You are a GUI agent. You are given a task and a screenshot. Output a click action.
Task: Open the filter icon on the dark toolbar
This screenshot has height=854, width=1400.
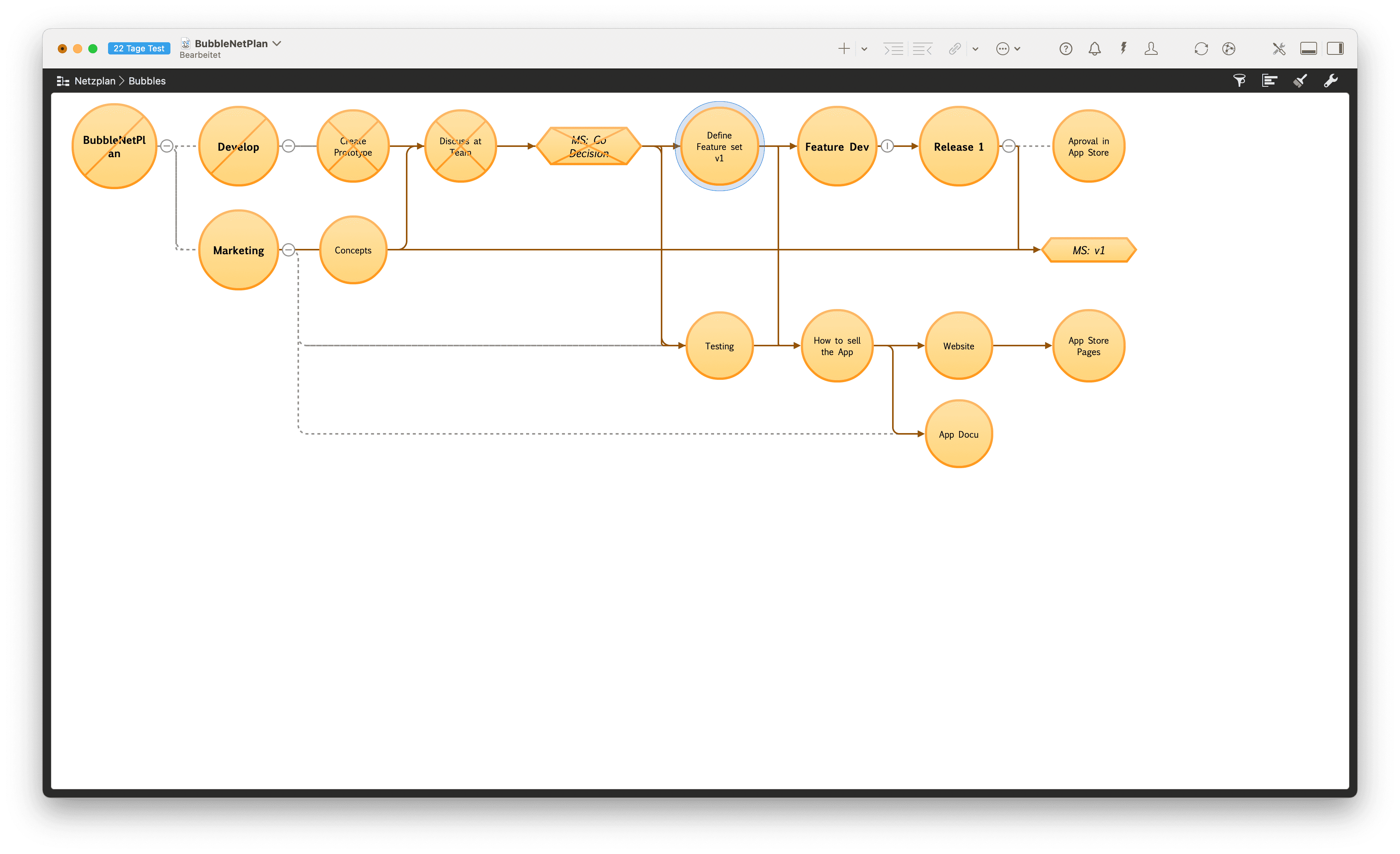coord(1240,80)
